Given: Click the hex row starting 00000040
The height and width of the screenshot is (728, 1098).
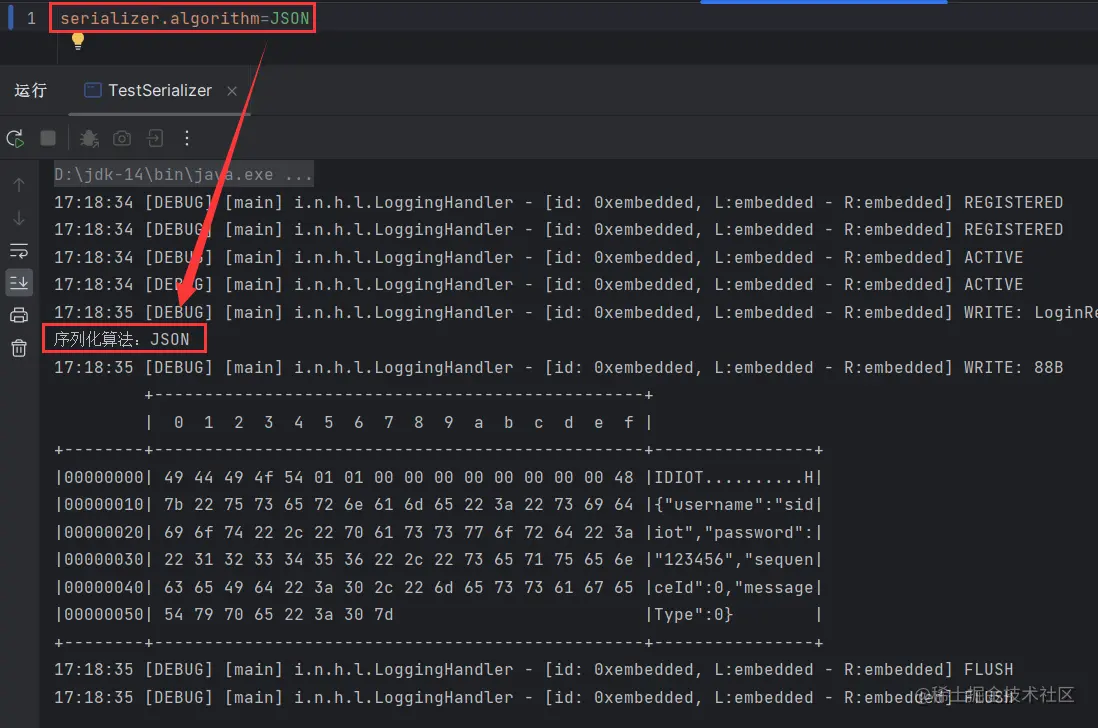Looking at the screenshot, I should click(x=439, y=587).
